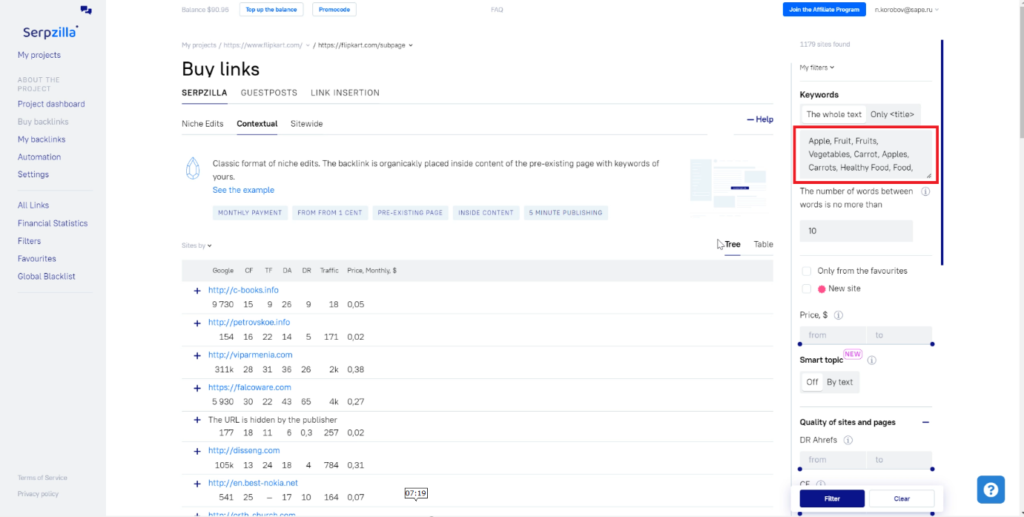Click Top up the balance button
Viewport: 1024px width, 517px height.
(272, 10)
